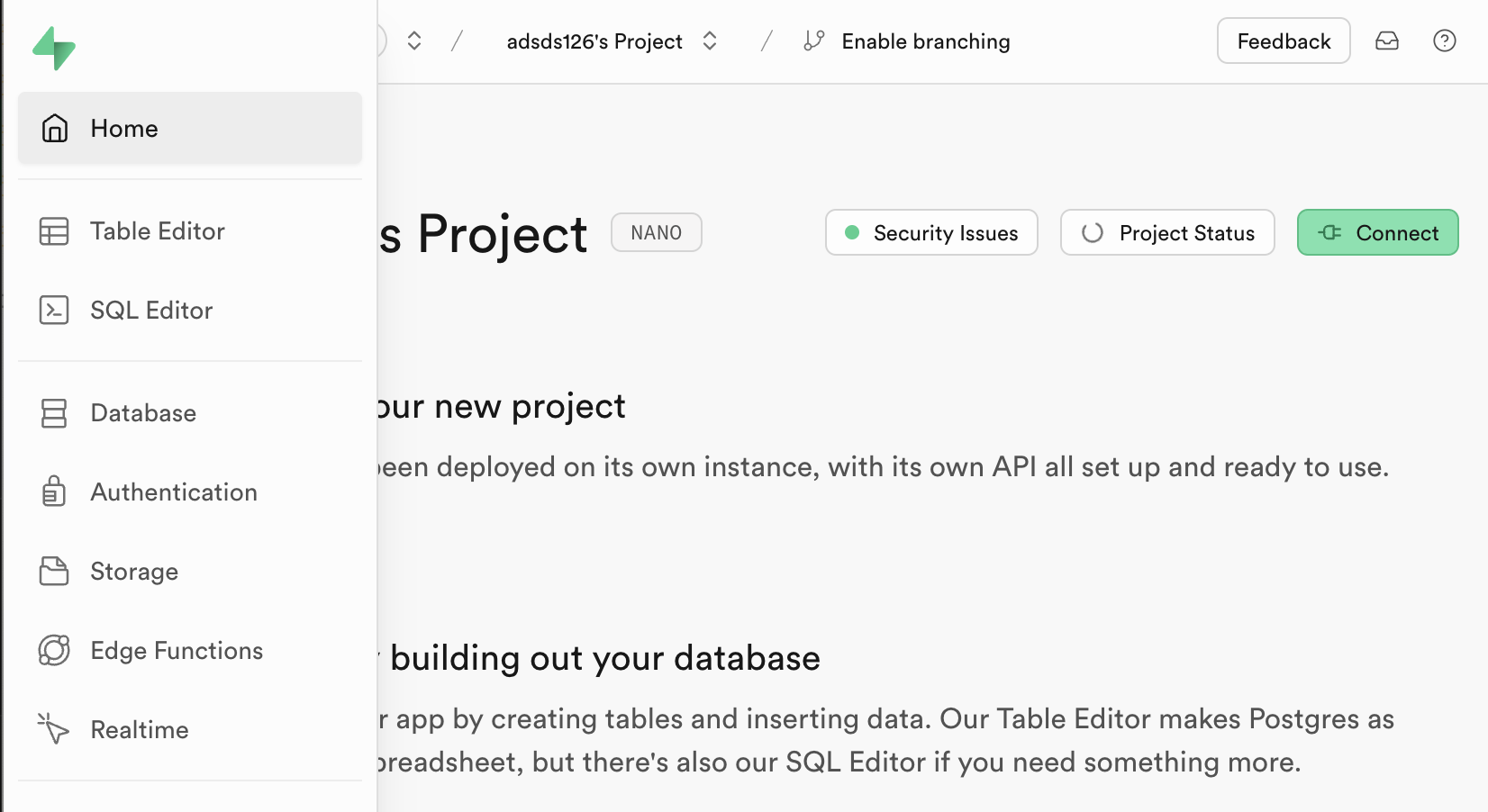
Task: Check the Project Status button
Action: coord(1167,232)
